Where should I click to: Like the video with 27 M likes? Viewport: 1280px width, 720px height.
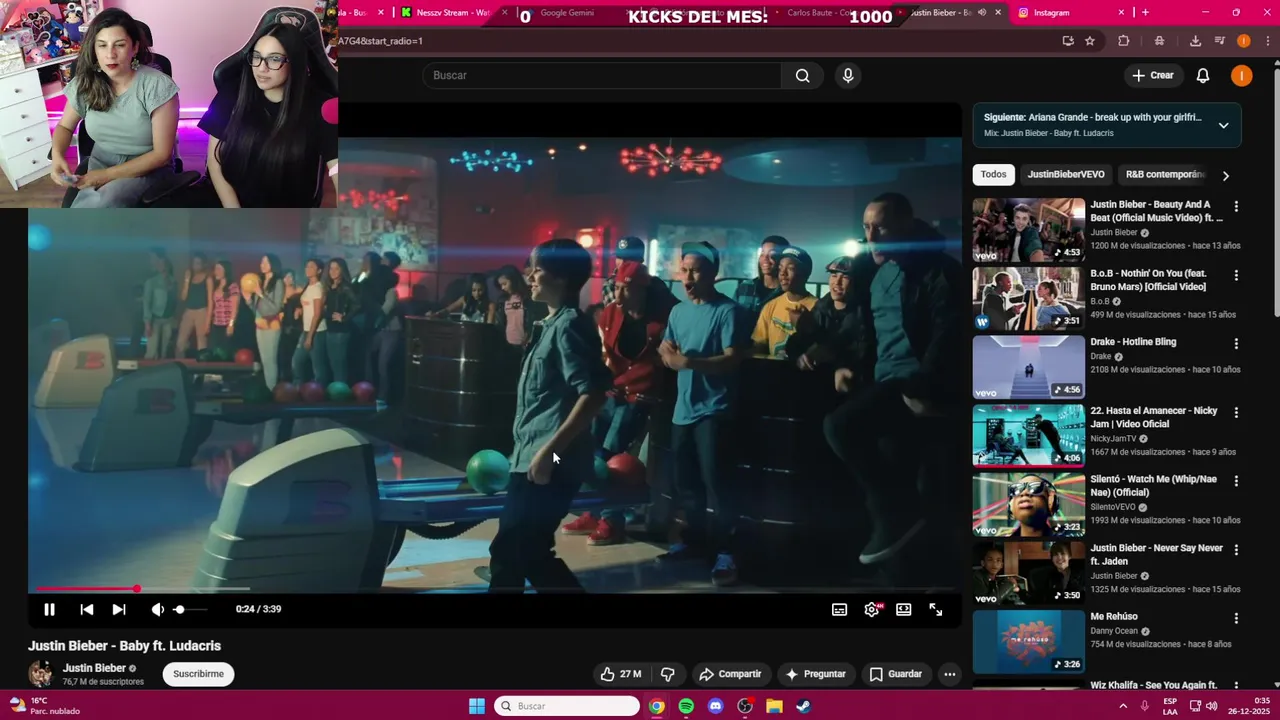click(x=620, y=674)
